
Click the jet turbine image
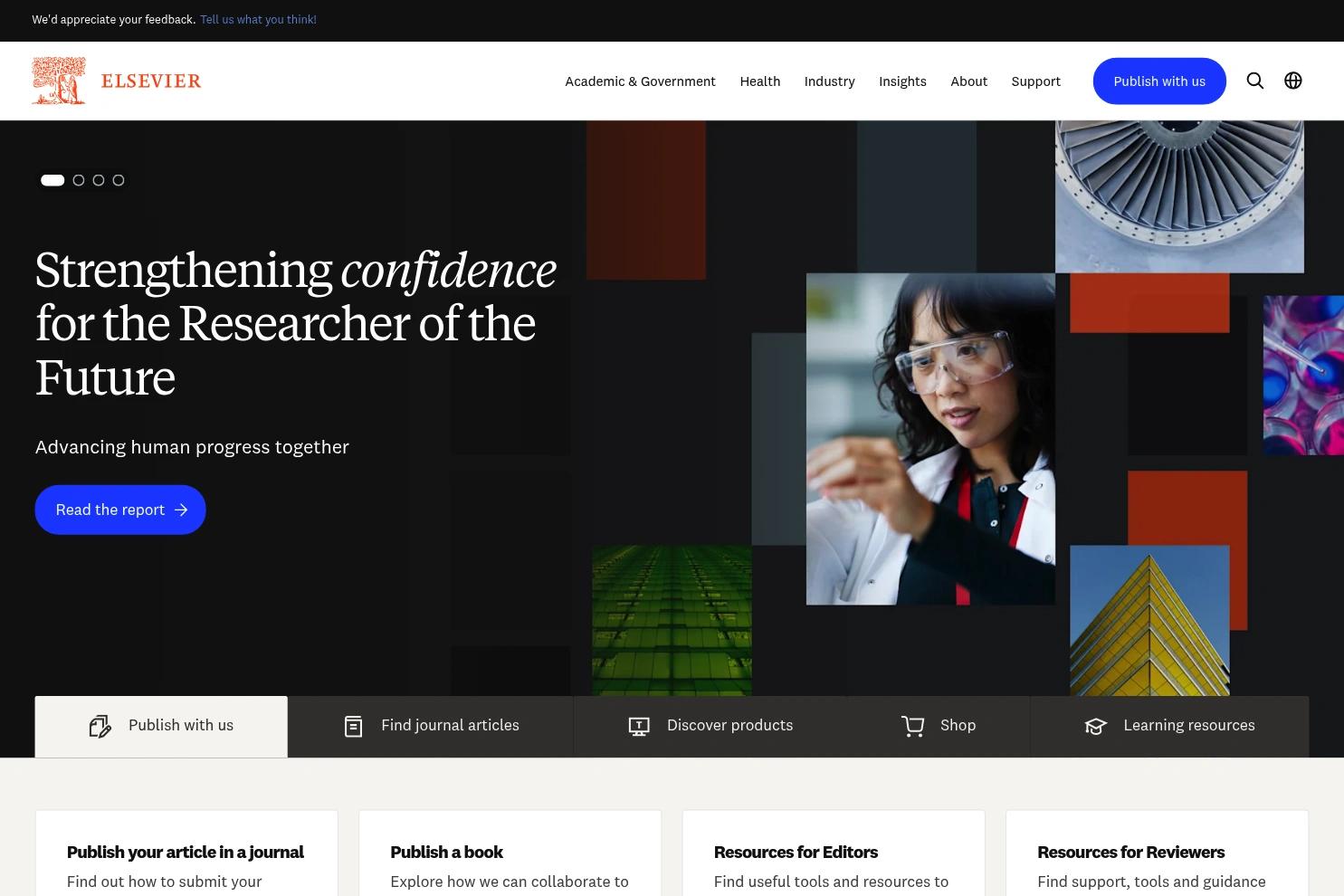click(1179, 196)
